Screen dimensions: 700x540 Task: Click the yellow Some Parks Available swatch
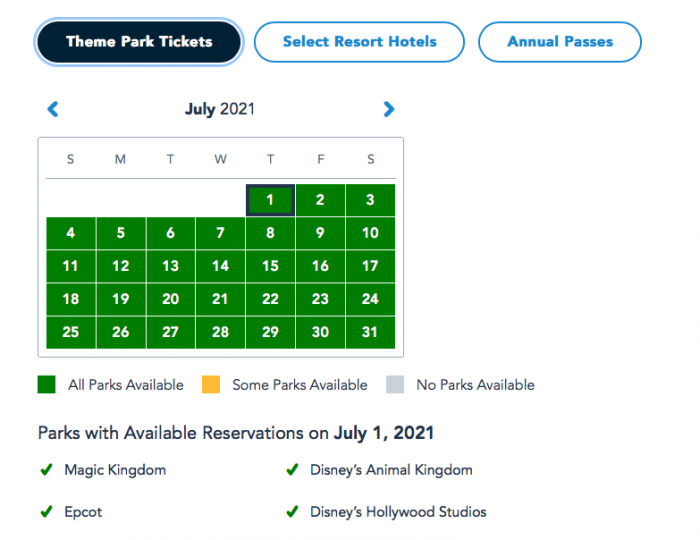pos(210,385)
